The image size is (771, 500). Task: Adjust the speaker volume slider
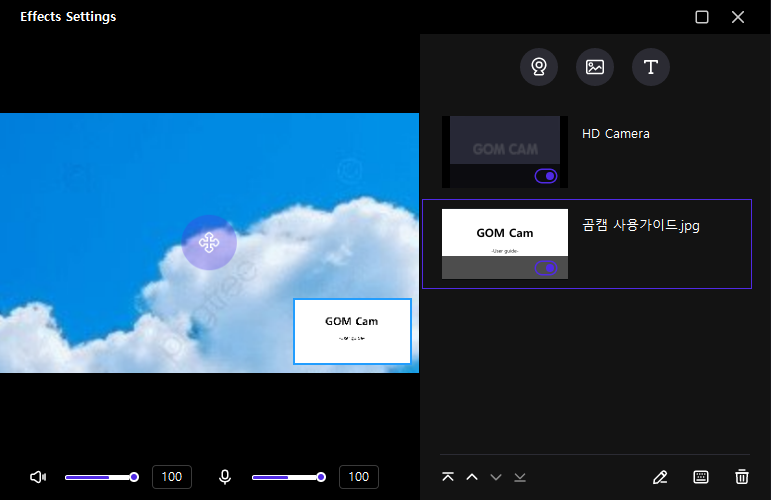tap(100, 477)
